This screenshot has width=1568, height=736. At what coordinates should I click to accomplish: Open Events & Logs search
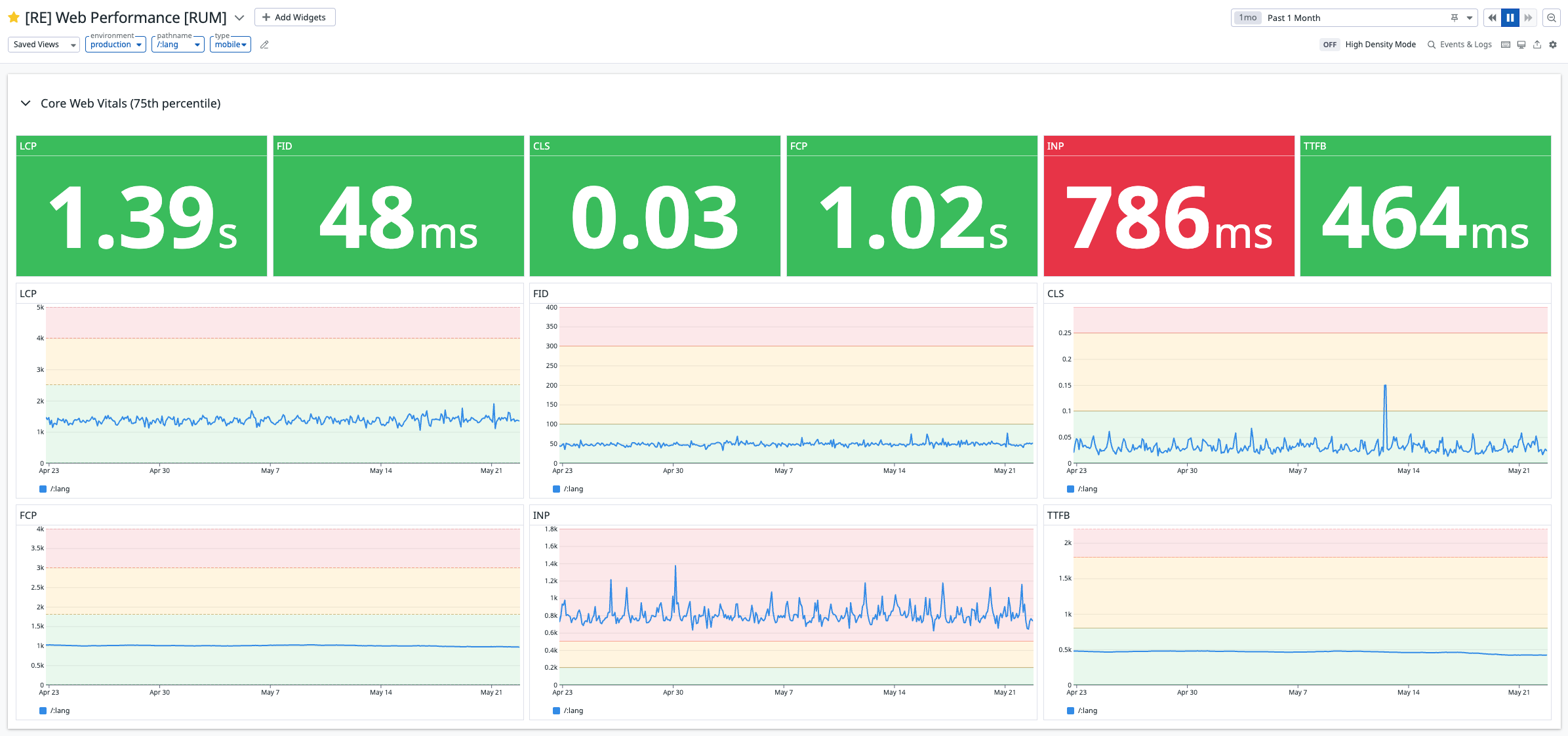pyautogui.click(x=1460, y=45)
